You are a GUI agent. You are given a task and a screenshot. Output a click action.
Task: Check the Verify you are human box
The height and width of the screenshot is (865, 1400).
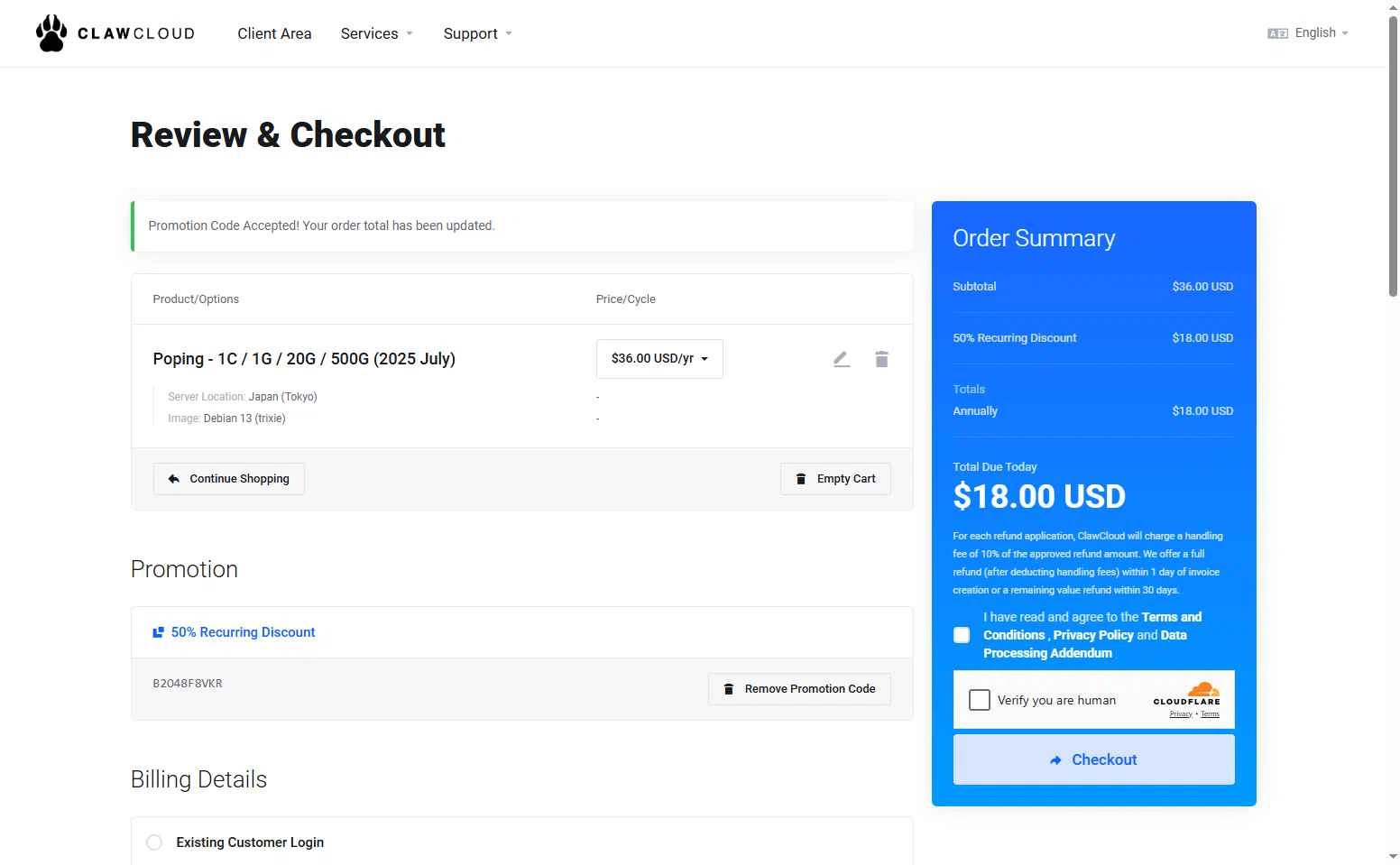(980, 700)
